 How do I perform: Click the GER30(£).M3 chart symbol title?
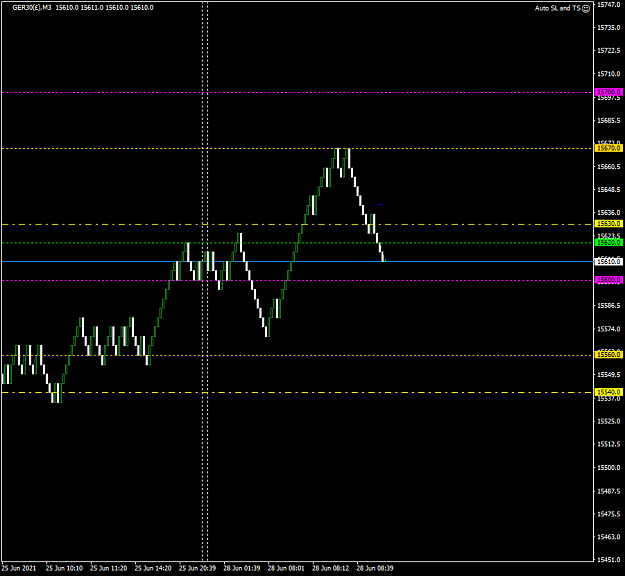coord(32,8)
